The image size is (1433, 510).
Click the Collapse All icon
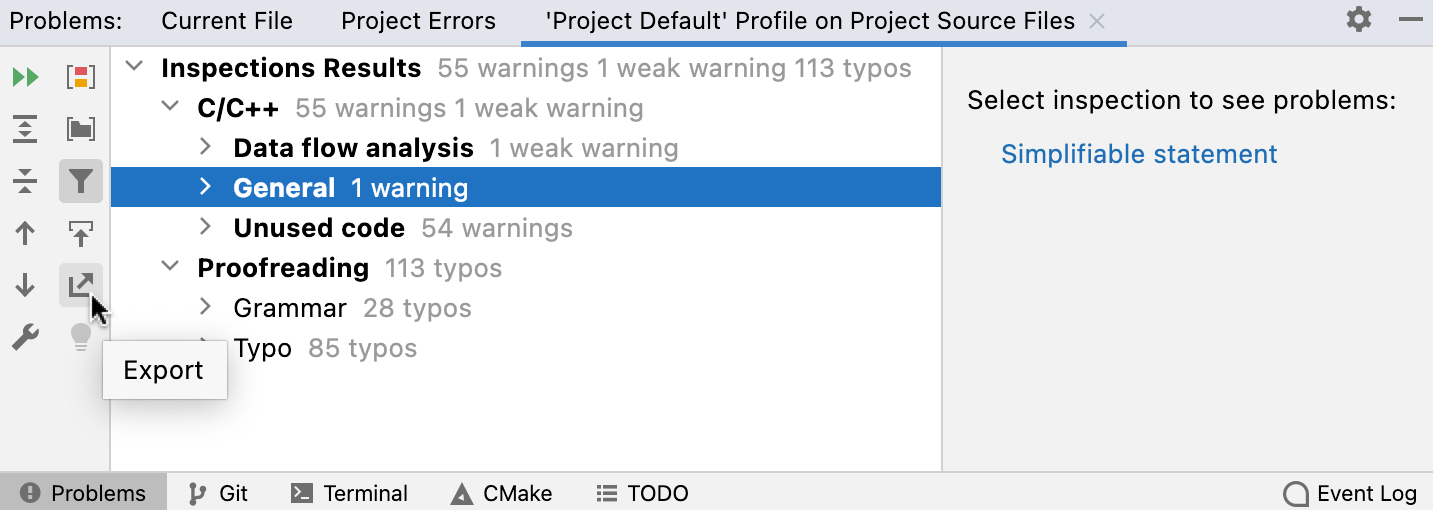coord(25,181)
